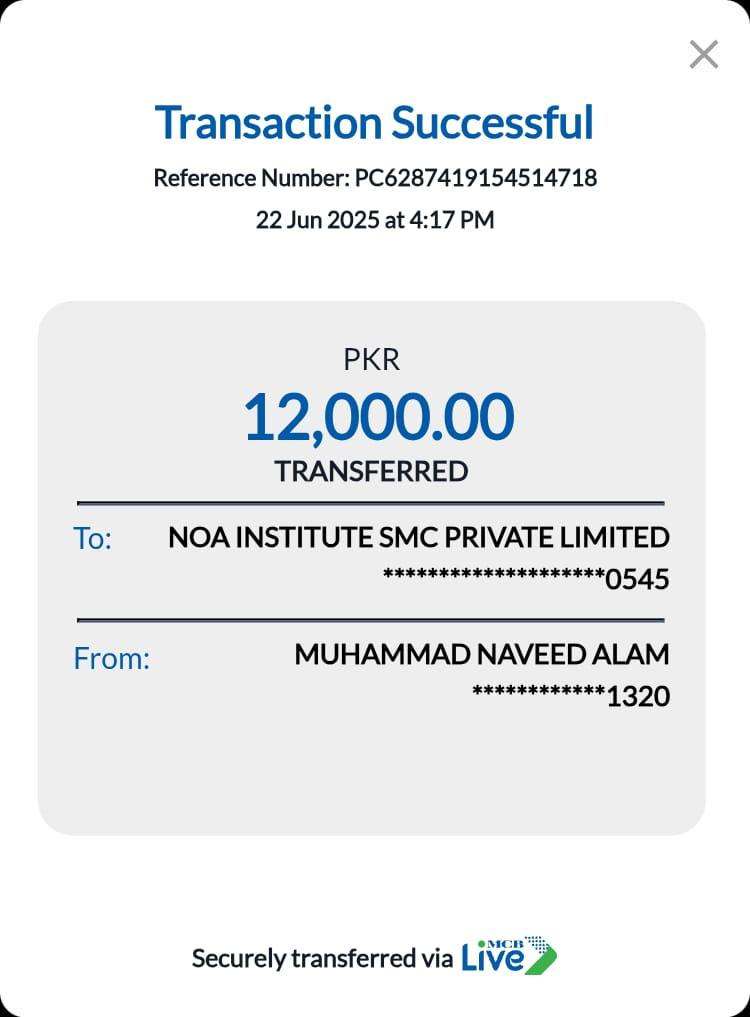Click recipient account ending 0545
Screen dimensions: 750x1017
(526, 579)
